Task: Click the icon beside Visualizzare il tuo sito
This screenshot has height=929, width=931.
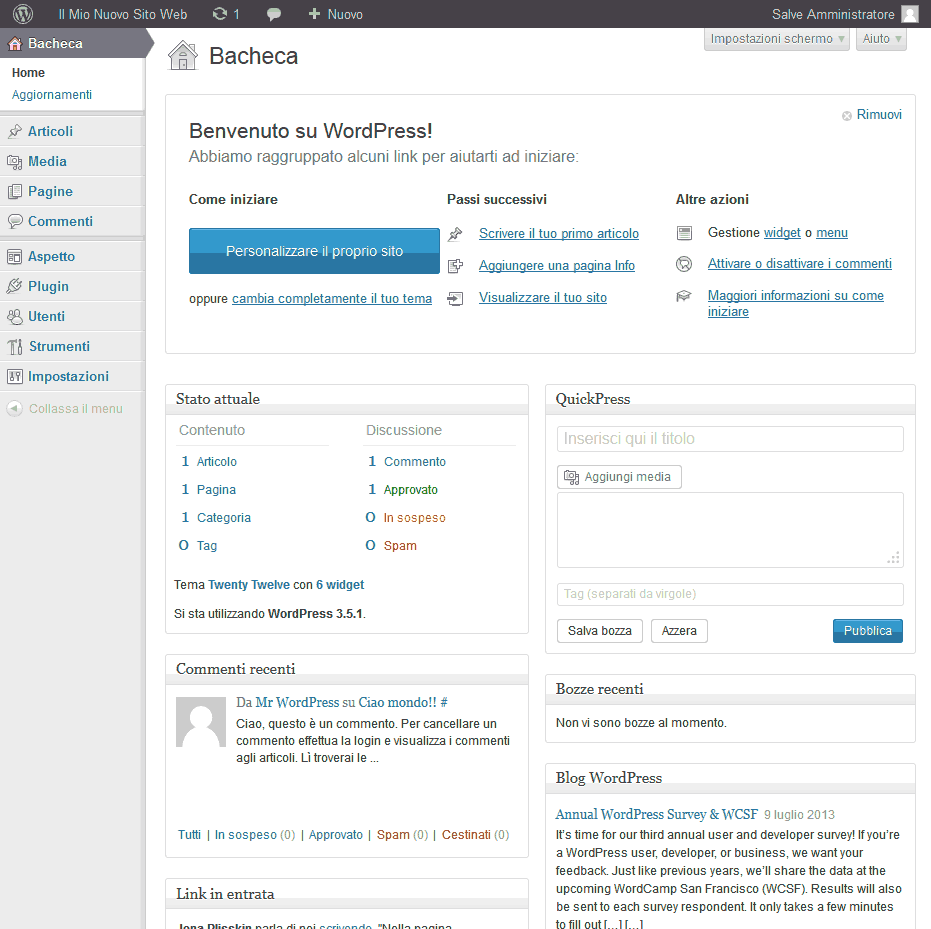Action: point(455,298)
